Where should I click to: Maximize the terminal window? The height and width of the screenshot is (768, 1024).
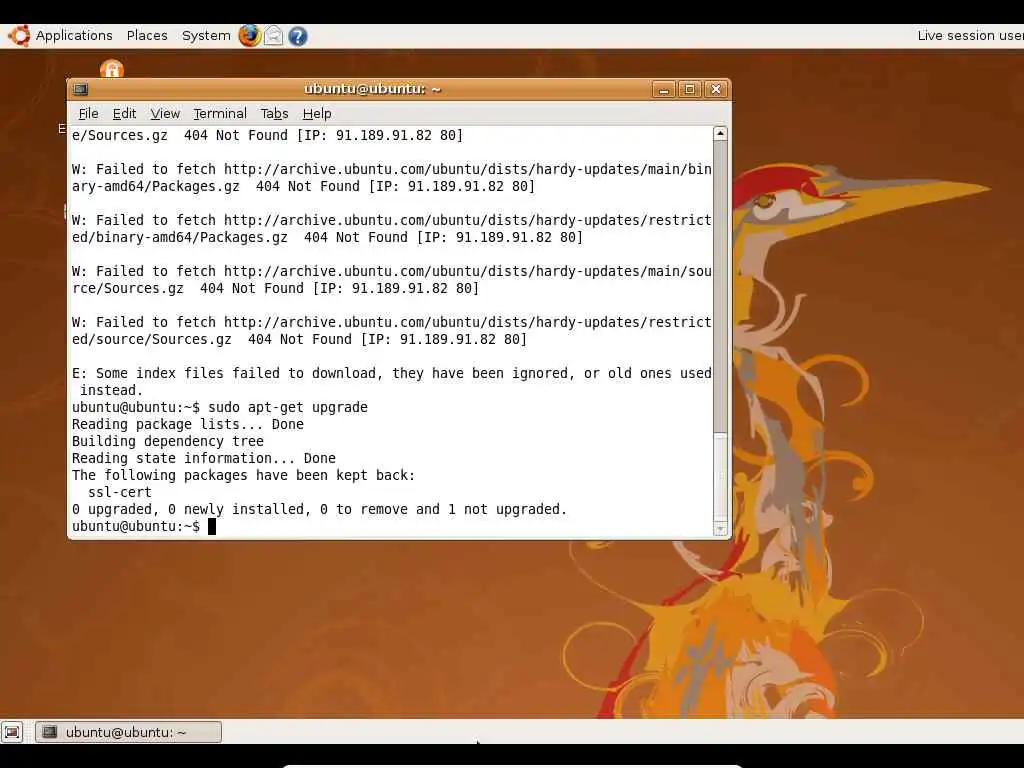[x=690, y=89]
